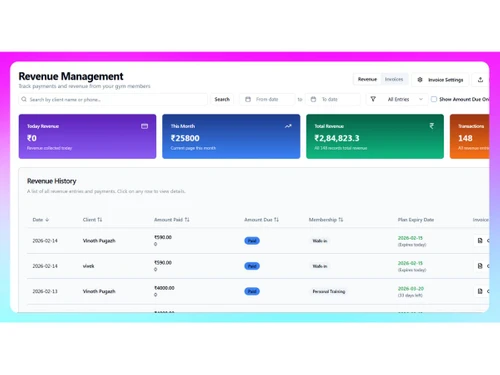Click the Client sort arrows icon
Image resolution: width=500 pixels, height=375 pixels.
pyautogui.click(x=100, y=220)
